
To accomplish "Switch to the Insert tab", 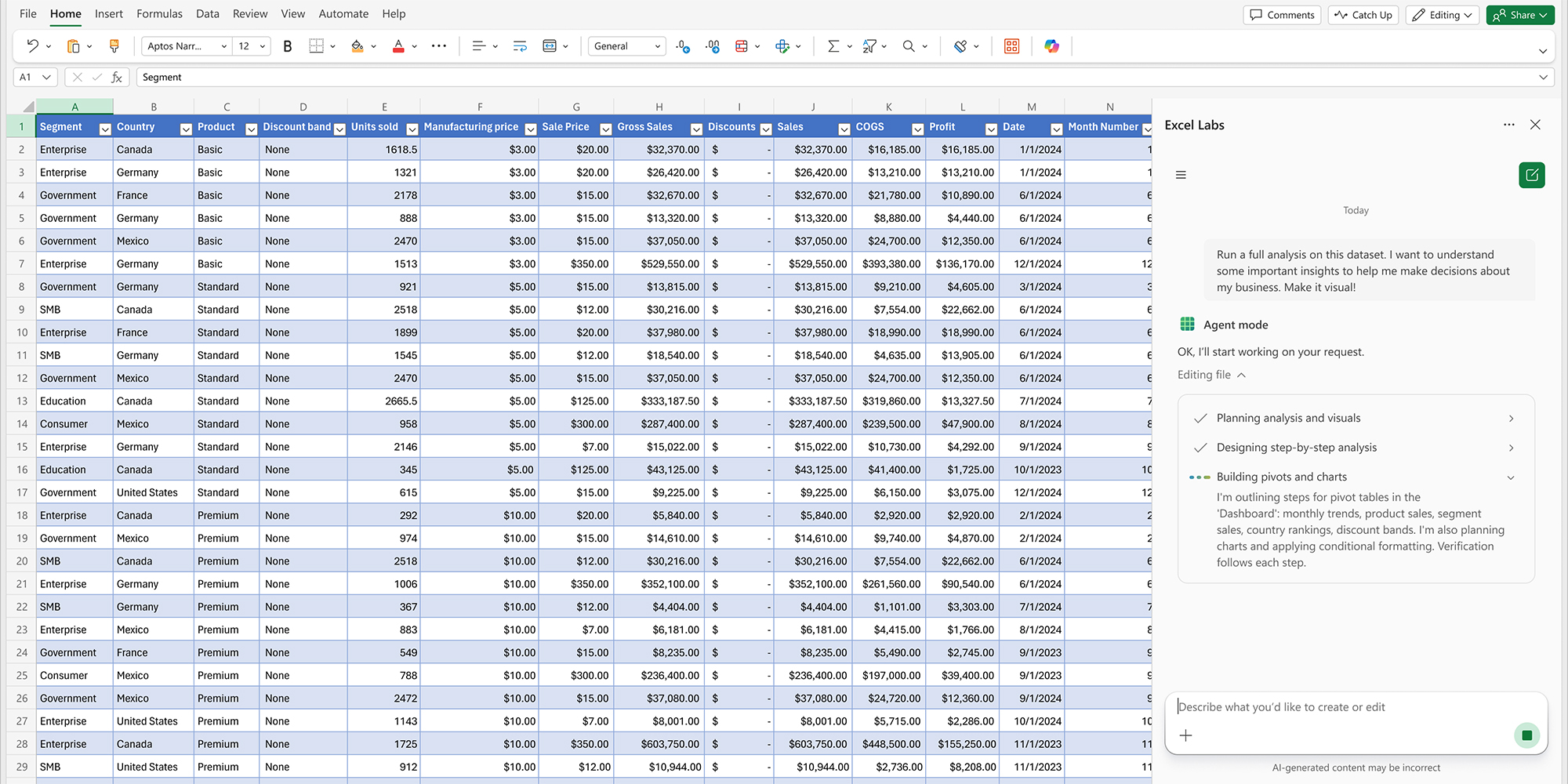I will pos(108,14).
